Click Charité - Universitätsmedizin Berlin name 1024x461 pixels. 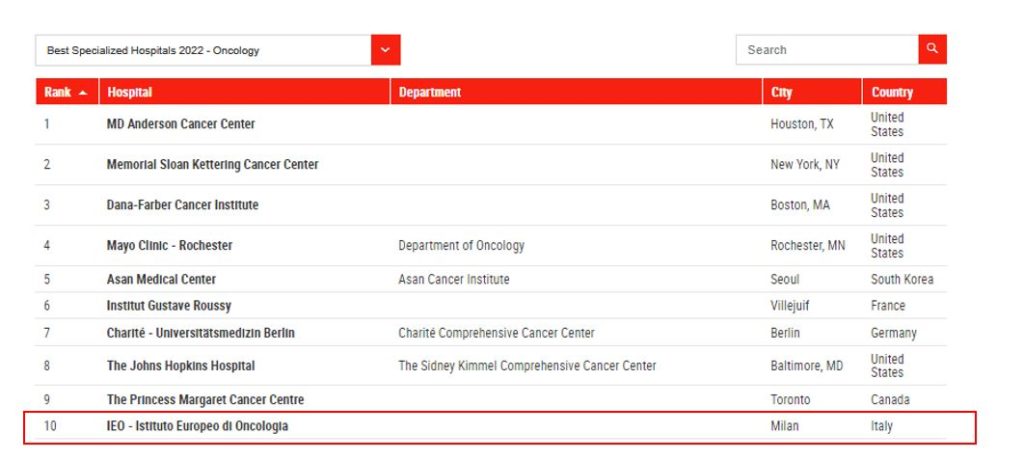[201, 333]
